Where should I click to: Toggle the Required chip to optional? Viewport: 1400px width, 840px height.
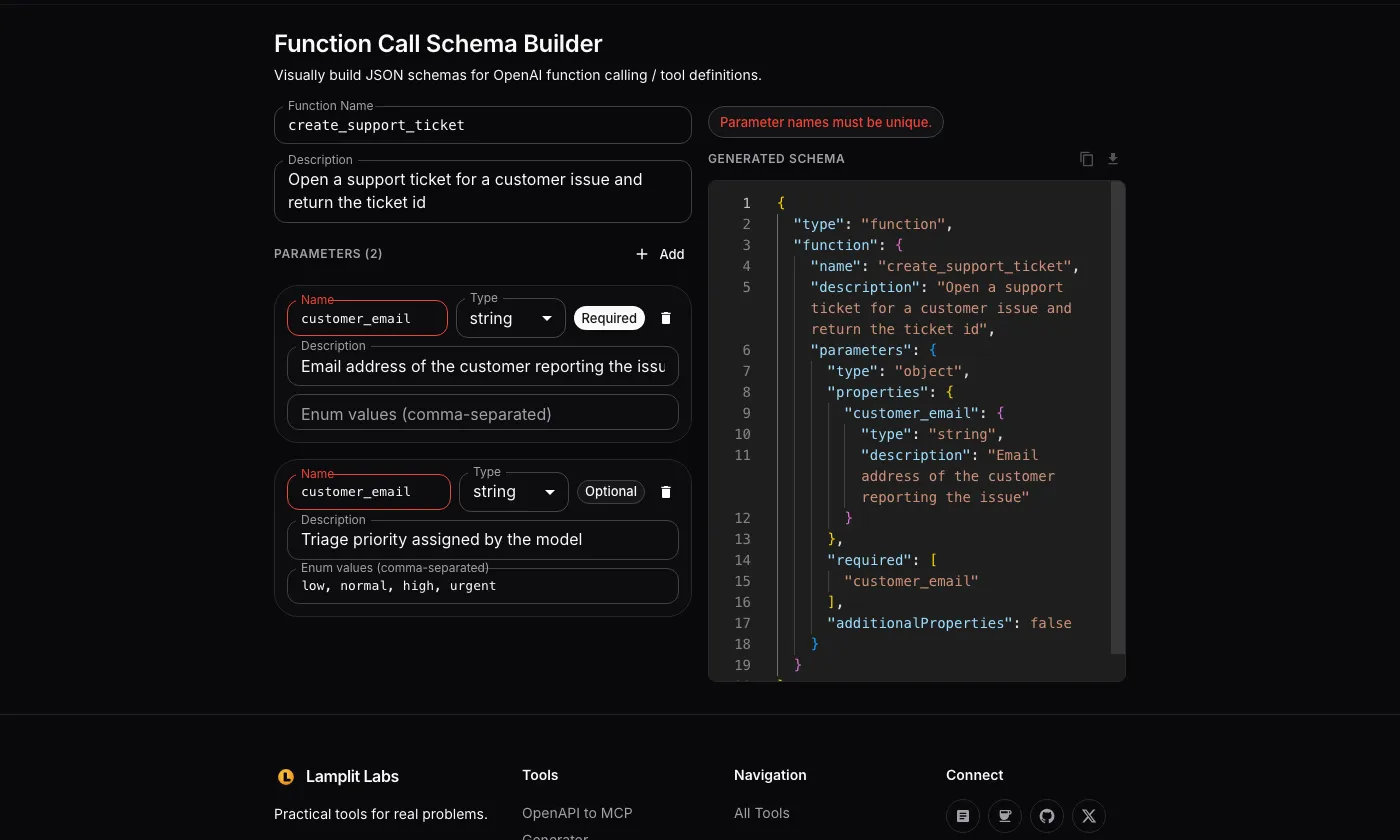tap(609, 318)
